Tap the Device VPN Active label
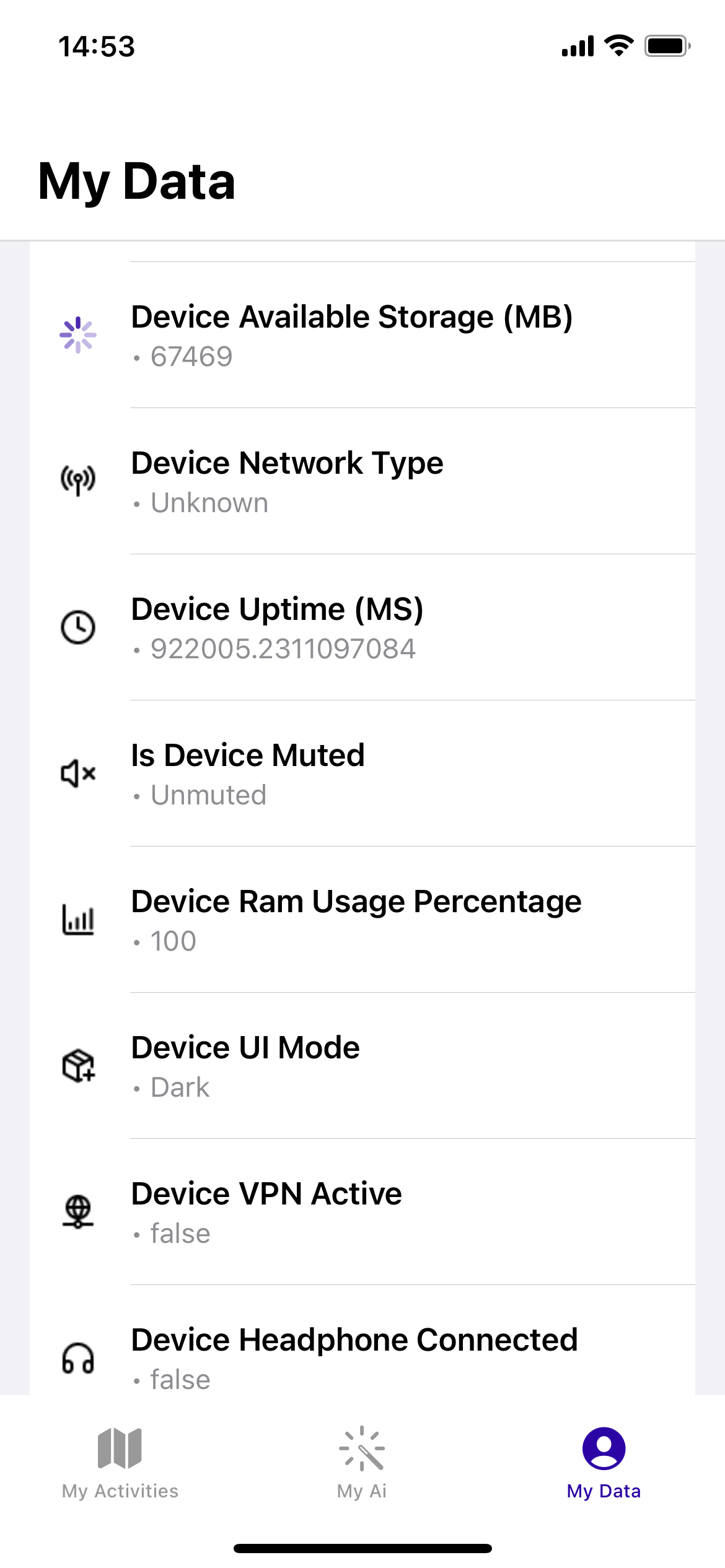Viewport: 725px width, 1568px height. [266, 1194]
